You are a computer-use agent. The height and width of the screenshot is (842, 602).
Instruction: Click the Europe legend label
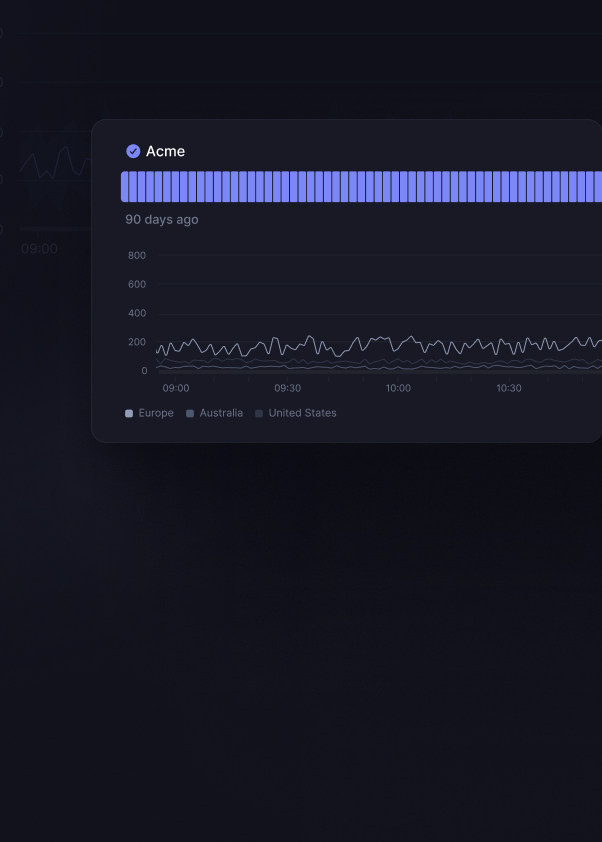[156, 413]
